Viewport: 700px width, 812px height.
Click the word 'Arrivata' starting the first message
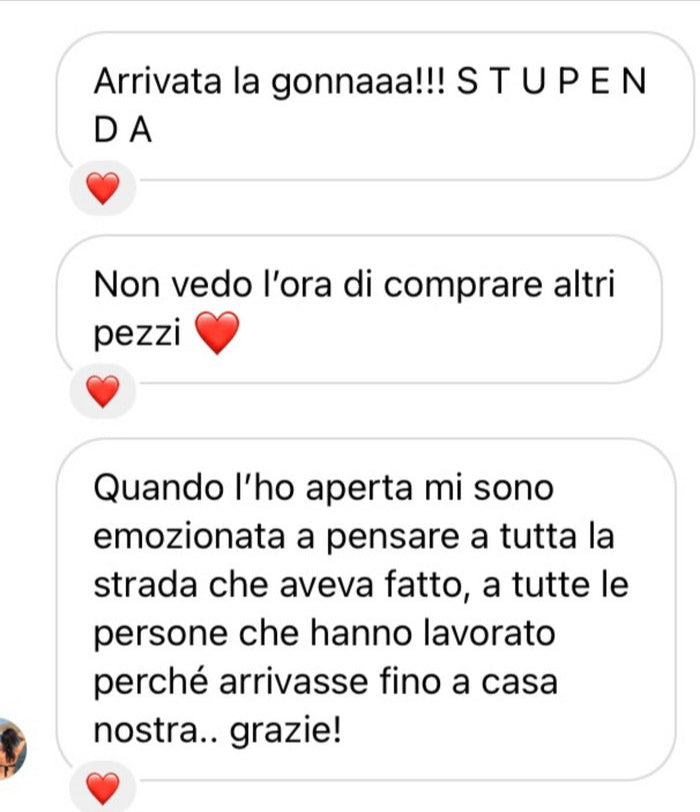point(157,82)
